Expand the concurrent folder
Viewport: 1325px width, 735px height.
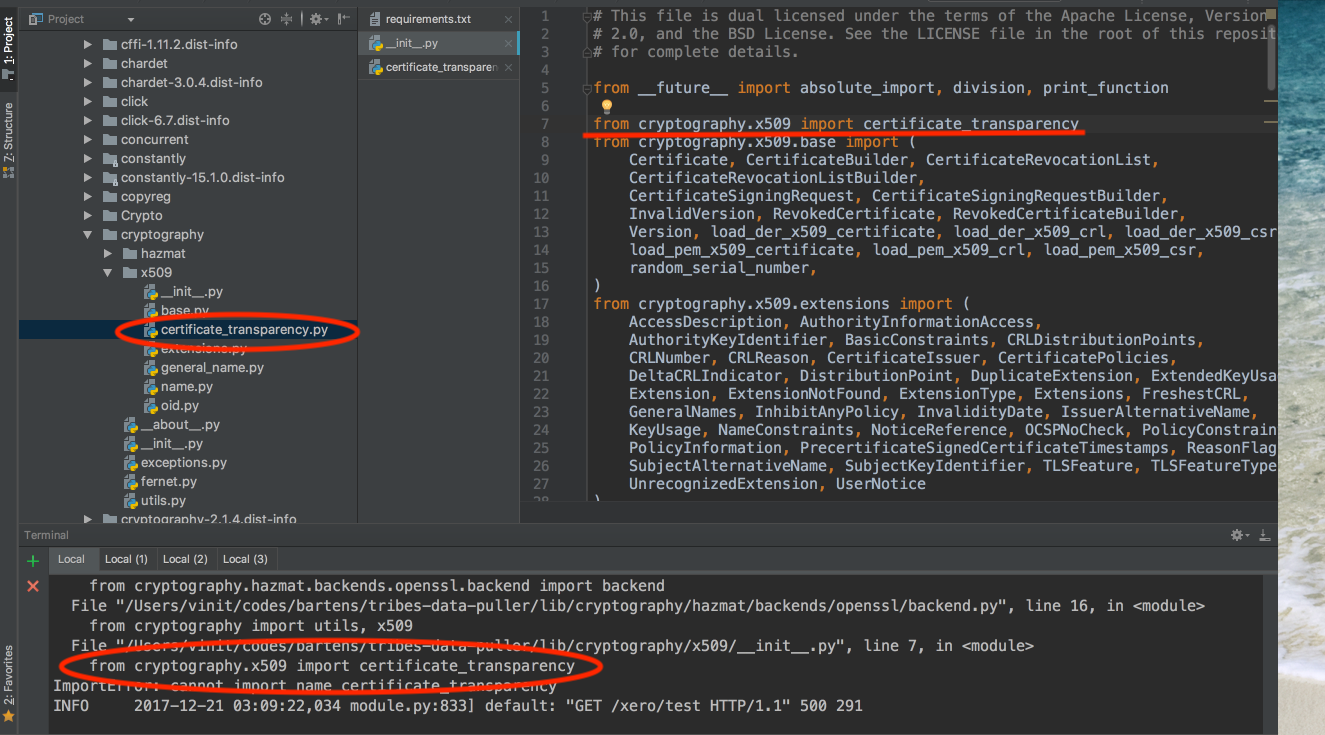point(88,139)
